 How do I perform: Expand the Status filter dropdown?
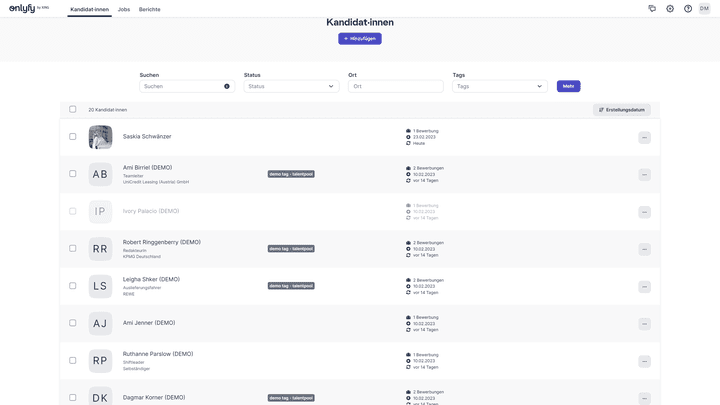291,86
